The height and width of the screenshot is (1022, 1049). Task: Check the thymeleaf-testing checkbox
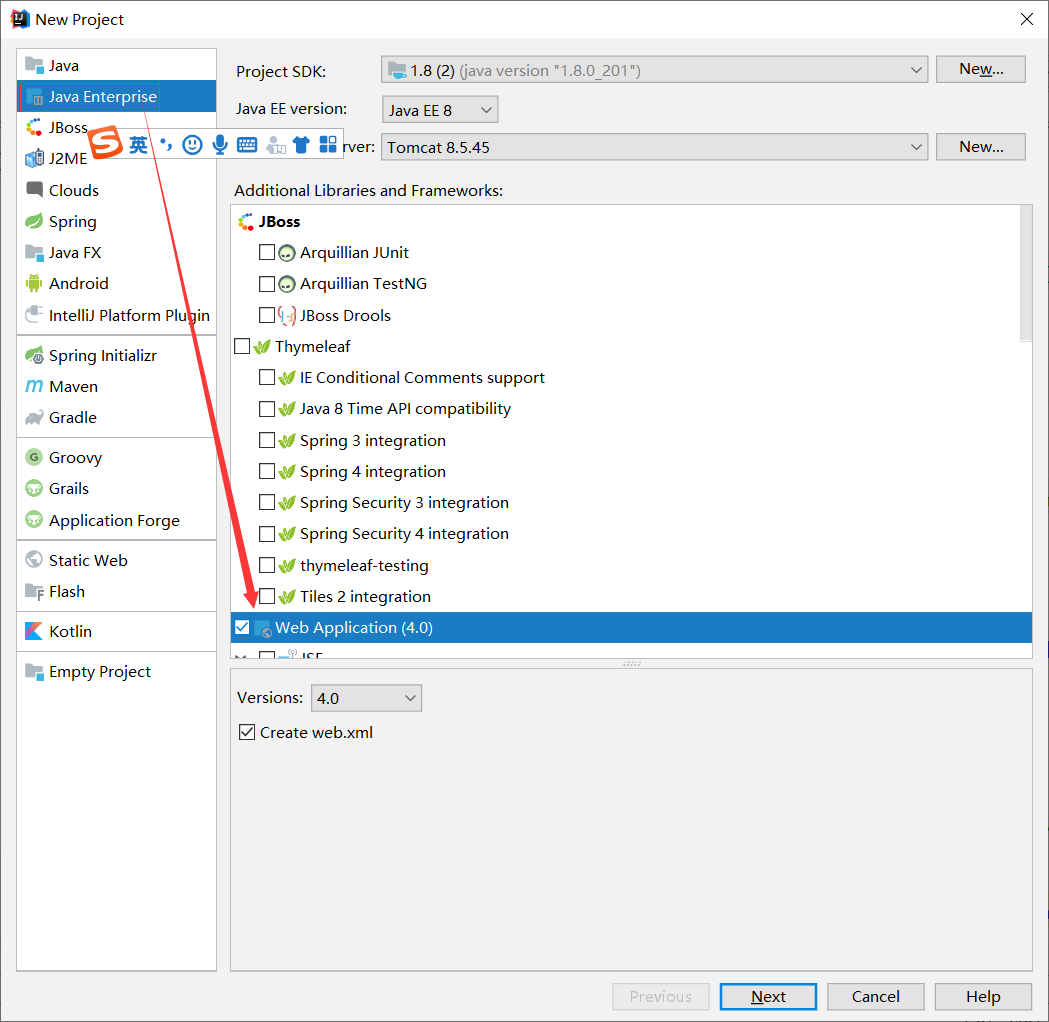click(x=267, y=565)
